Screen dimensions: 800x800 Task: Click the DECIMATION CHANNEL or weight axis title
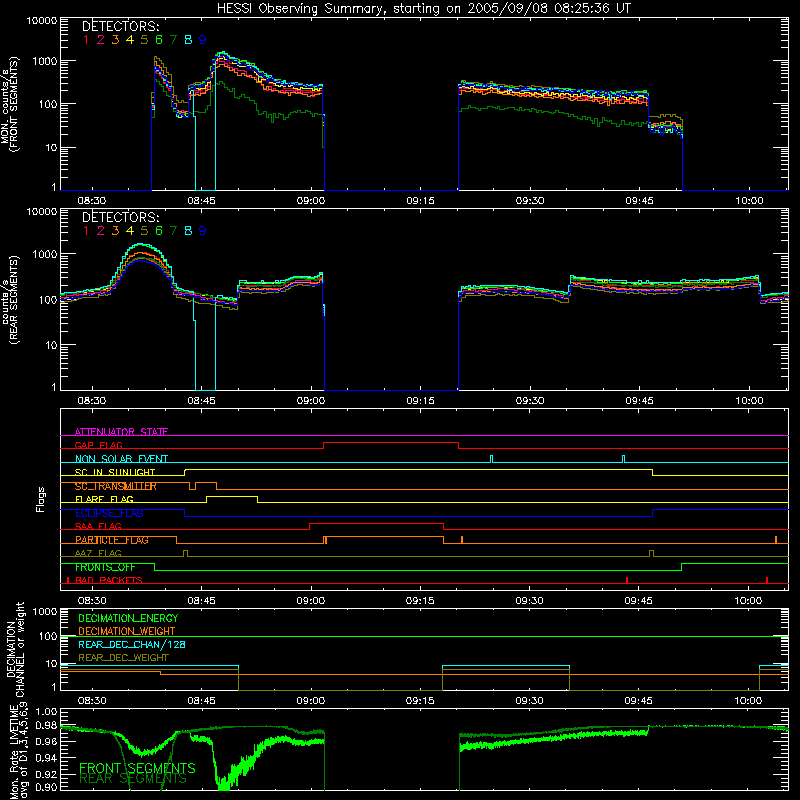tap(15, 650)
